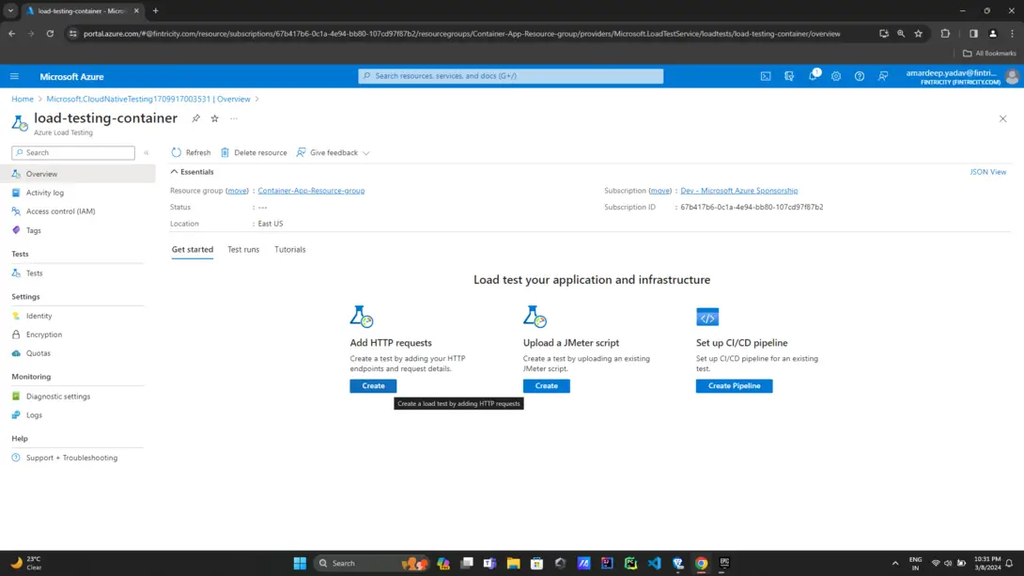Pin load-testing-container using the pin icon
Screen dimensions: 1024x576
click(196, 118)
